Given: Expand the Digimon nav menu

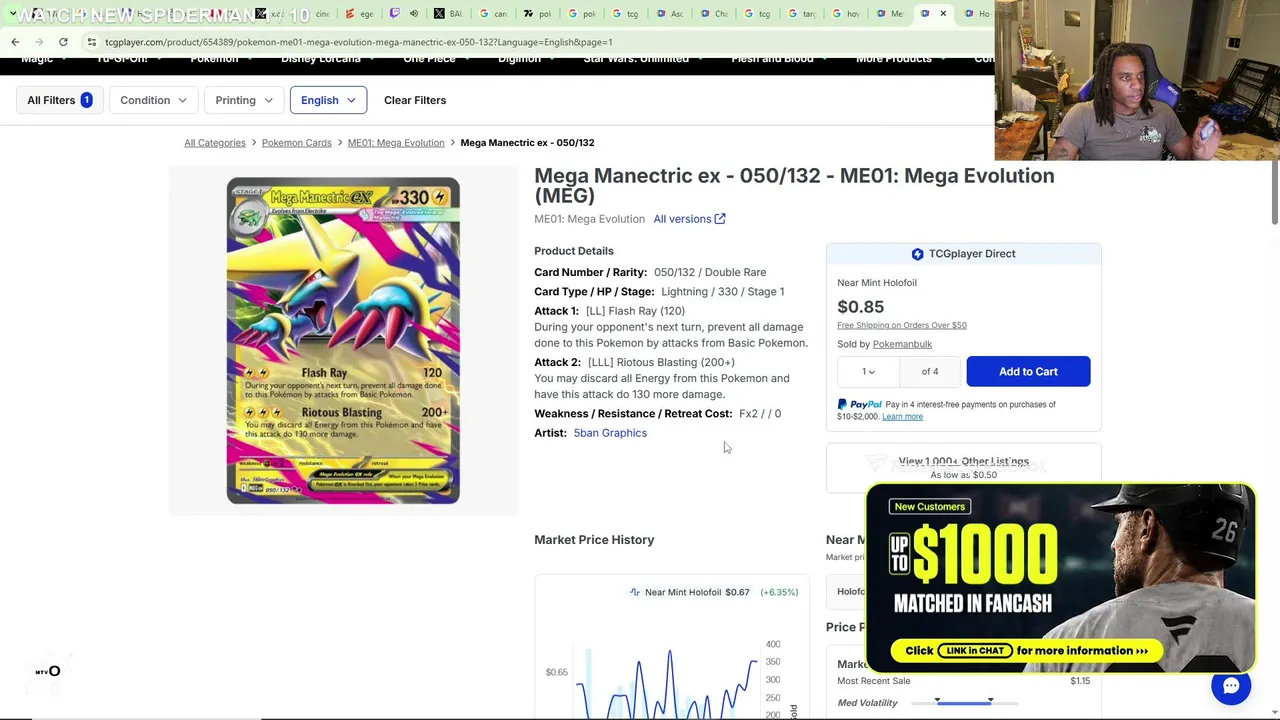Looking at the screenshot, I should (x=524, y=59).
